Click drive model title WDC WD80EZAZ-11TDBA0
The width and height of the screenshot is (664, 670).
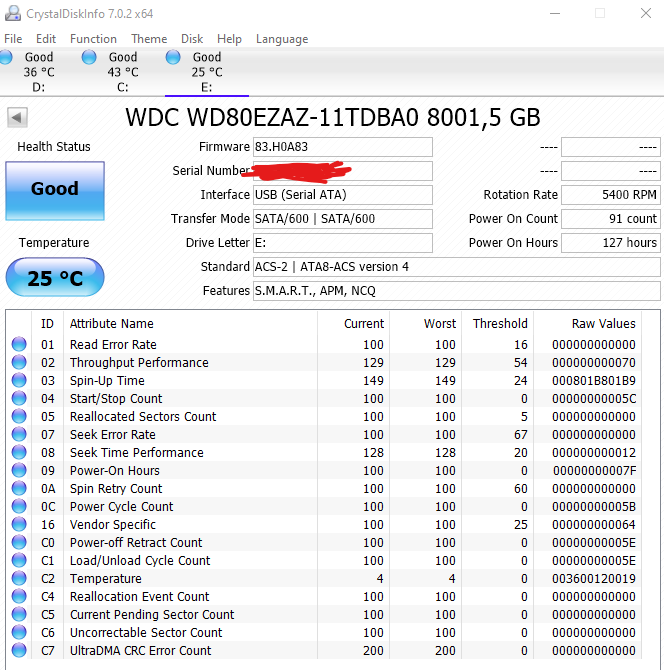(x=272, y=117)
